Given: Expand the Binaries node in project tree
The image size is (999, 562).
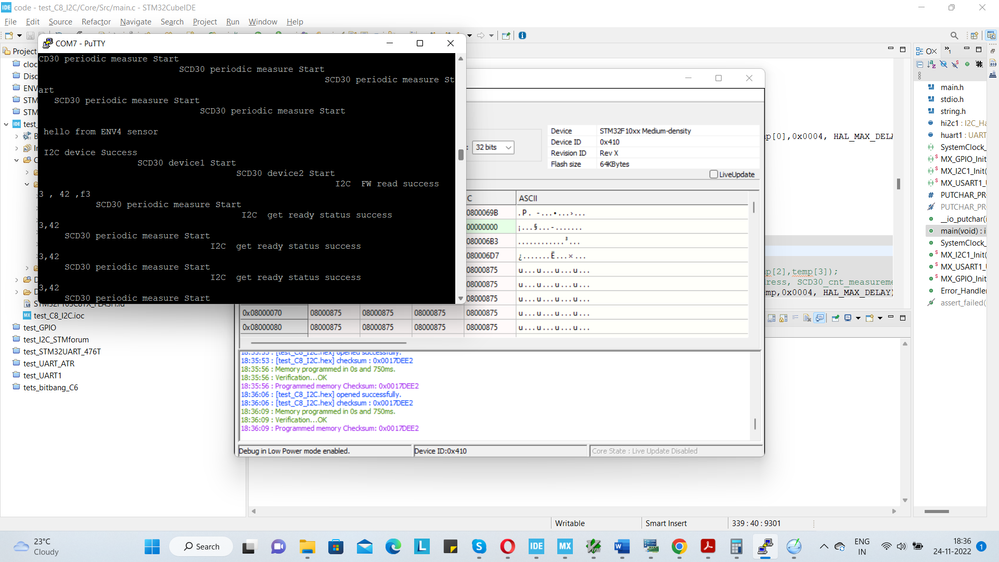Looking at the screenshot, I should coord(17,136).
